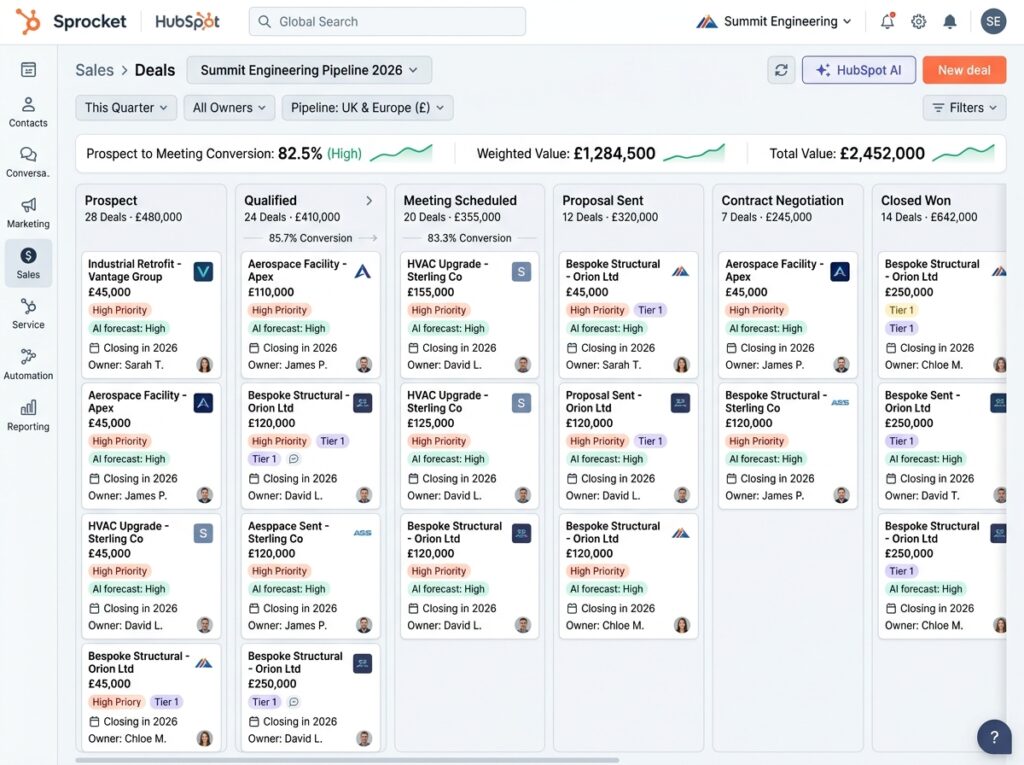Click the Proposal Sent column header
The height and width of the screenshot is (765, 1024).
tap(603, 201)
